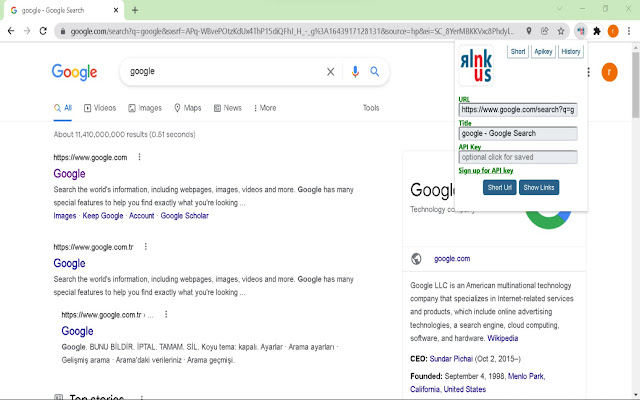Close the 'google - Google Search' tab
Viewport: 640px width, 400px height.
click(116, 10)
